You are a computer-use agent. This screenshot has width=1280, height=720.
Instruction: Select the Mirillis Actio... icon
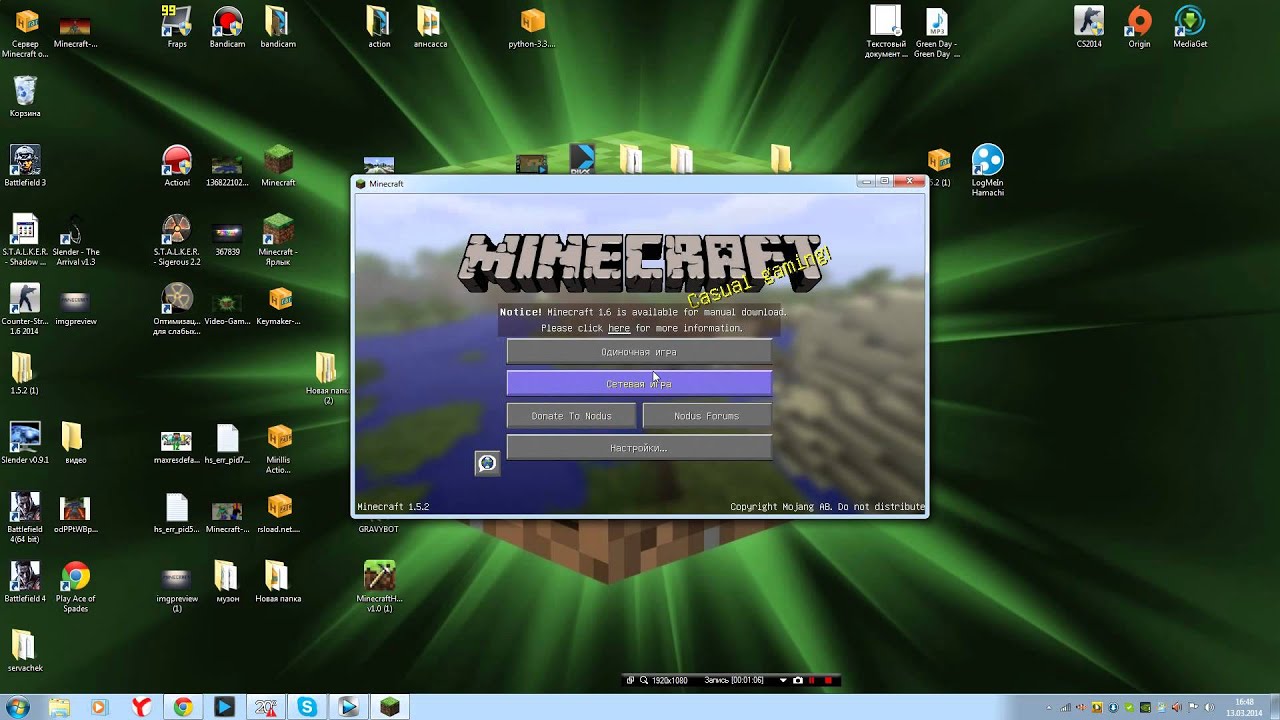coord(280,448)
